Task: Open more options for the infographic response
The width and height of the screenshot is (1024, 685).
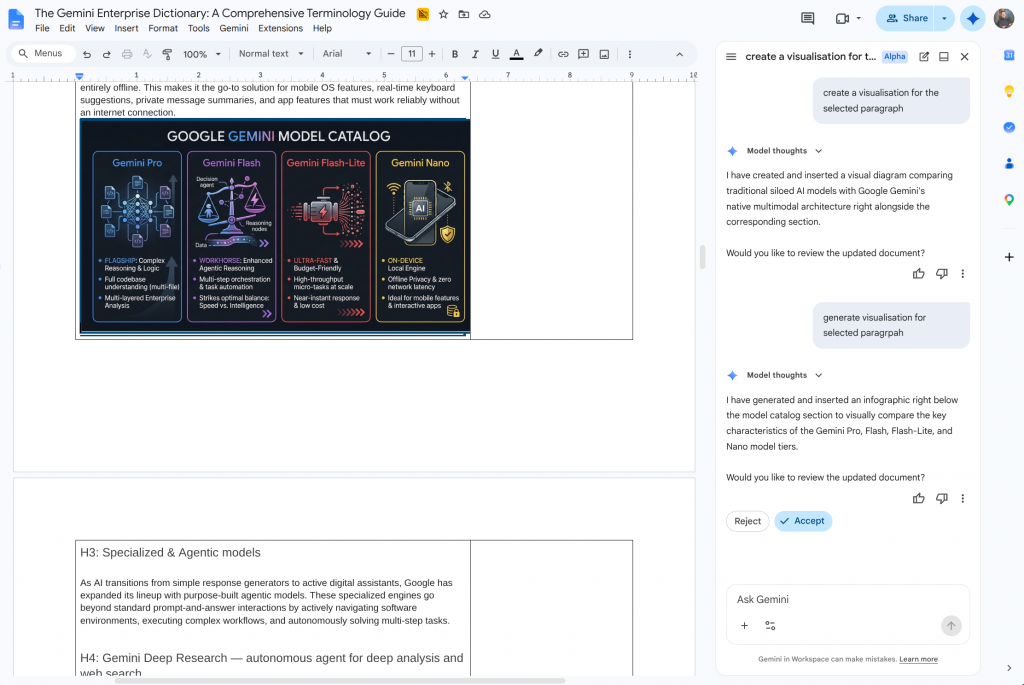Action: point(963,498)
